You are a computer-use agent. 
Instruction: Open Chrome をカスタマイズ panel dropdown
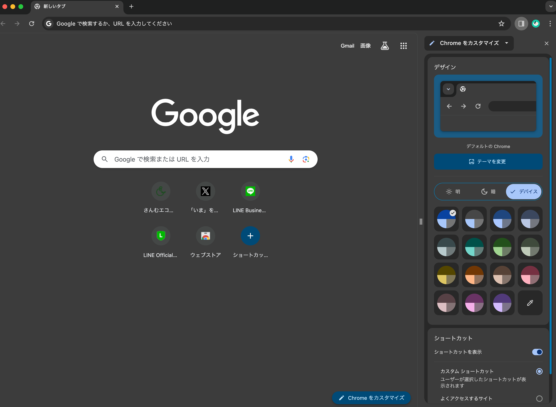point(469,43)
